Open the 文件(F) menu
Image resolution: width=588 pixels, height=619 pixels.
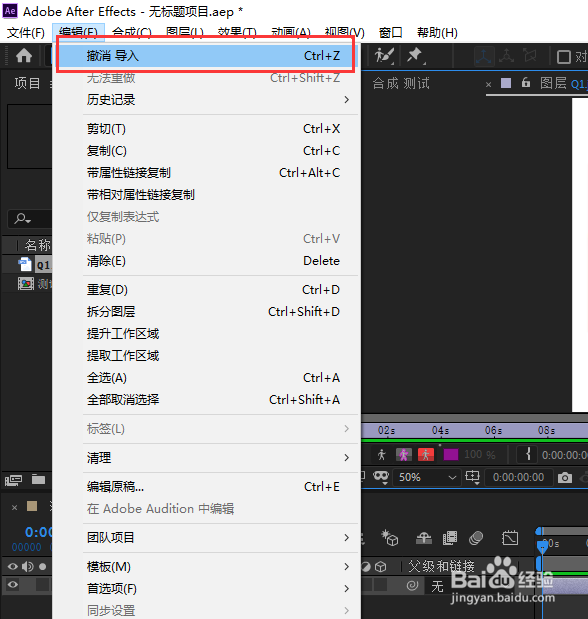pyautogui.click(x=26, y=32)
